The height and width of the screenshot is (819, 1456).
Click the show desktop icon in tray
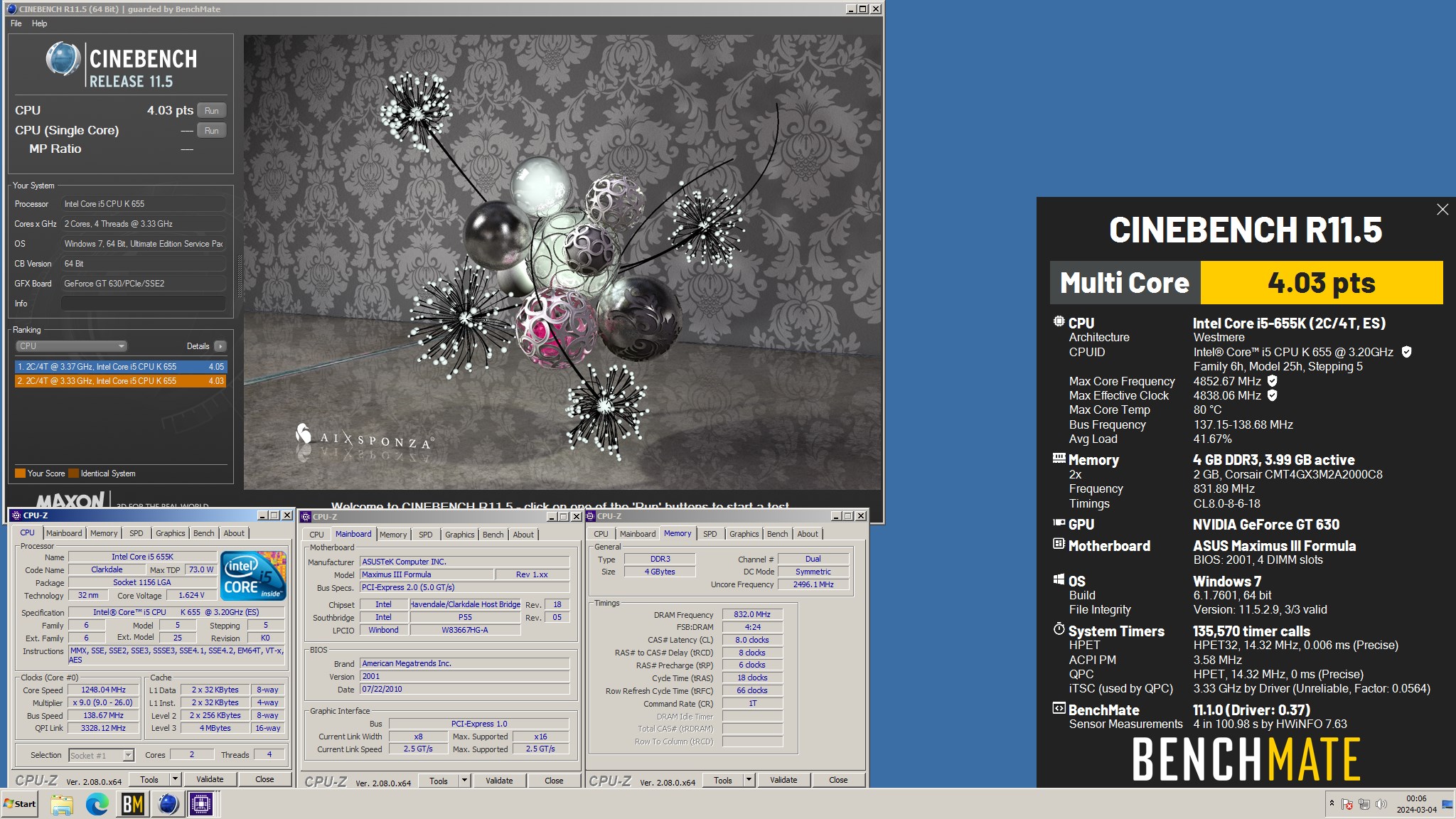point(1447,804)
